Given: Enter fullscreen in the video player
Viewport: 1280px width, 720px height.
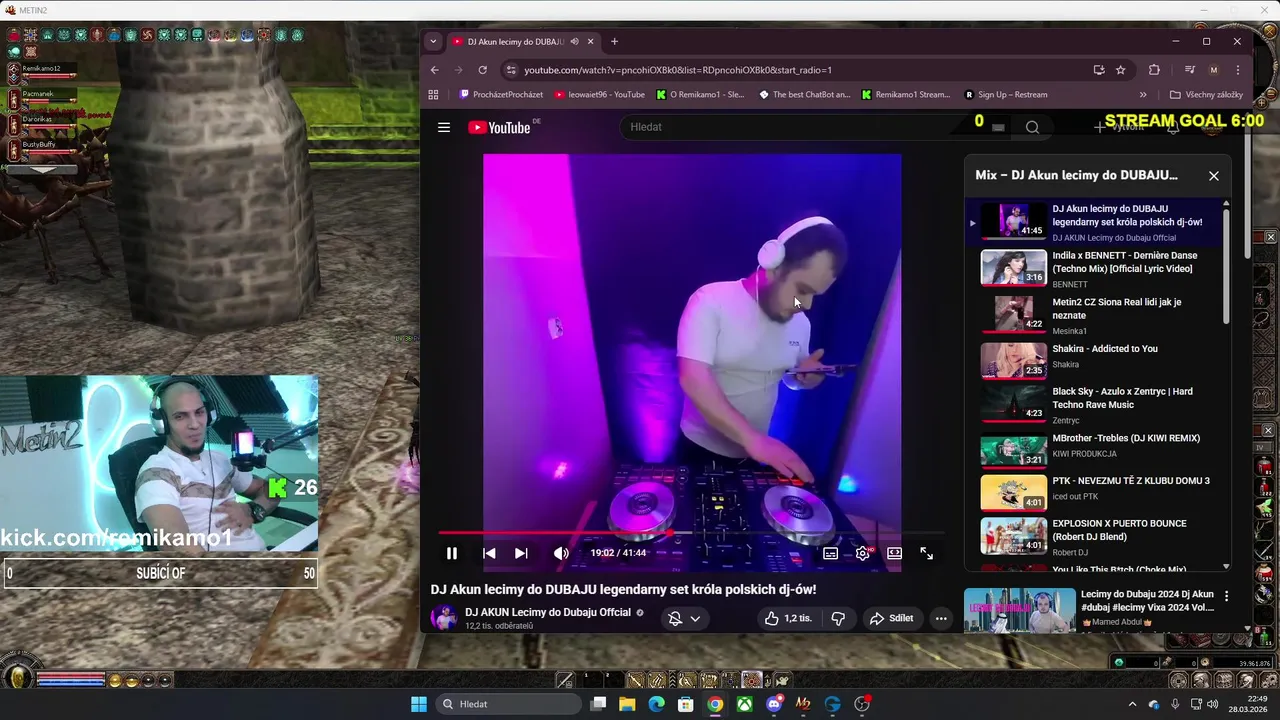Looking at the screenshot, I should coord(926,553).
